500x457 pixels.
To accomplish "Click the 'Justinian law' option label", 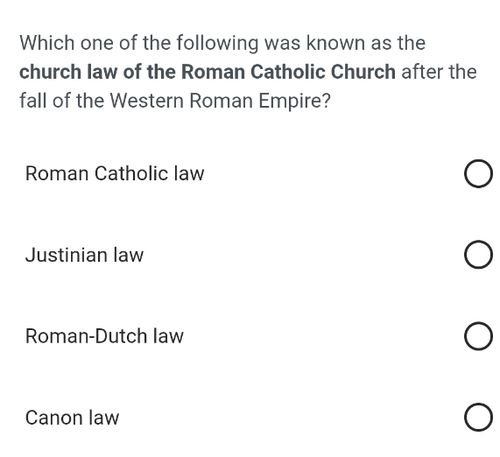I will [x=84, y=255].
